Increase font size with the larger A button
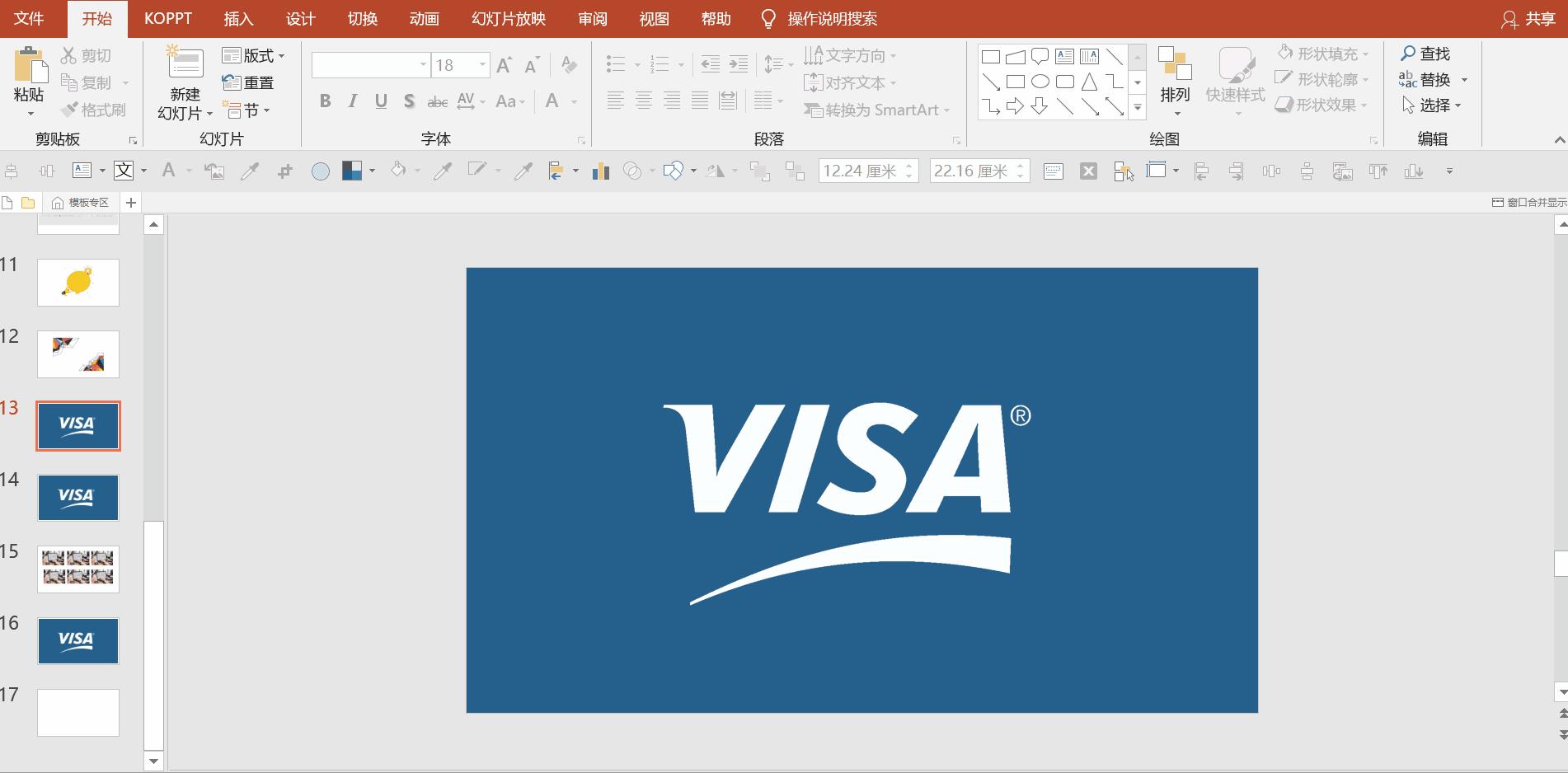1568x773 pixels. (x=505, y=65)
